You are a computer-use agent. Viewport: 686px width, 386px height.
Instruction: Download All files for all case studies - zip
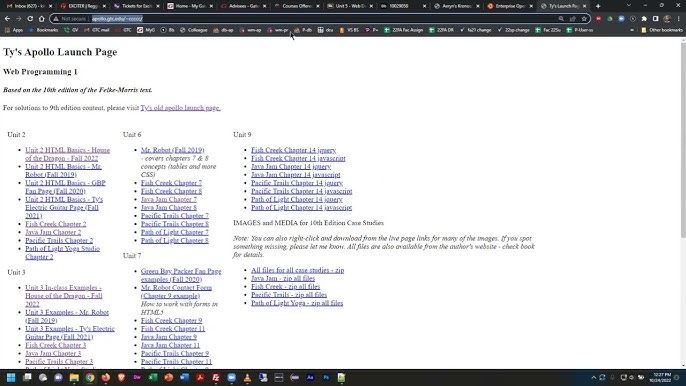tap(298, 270)
